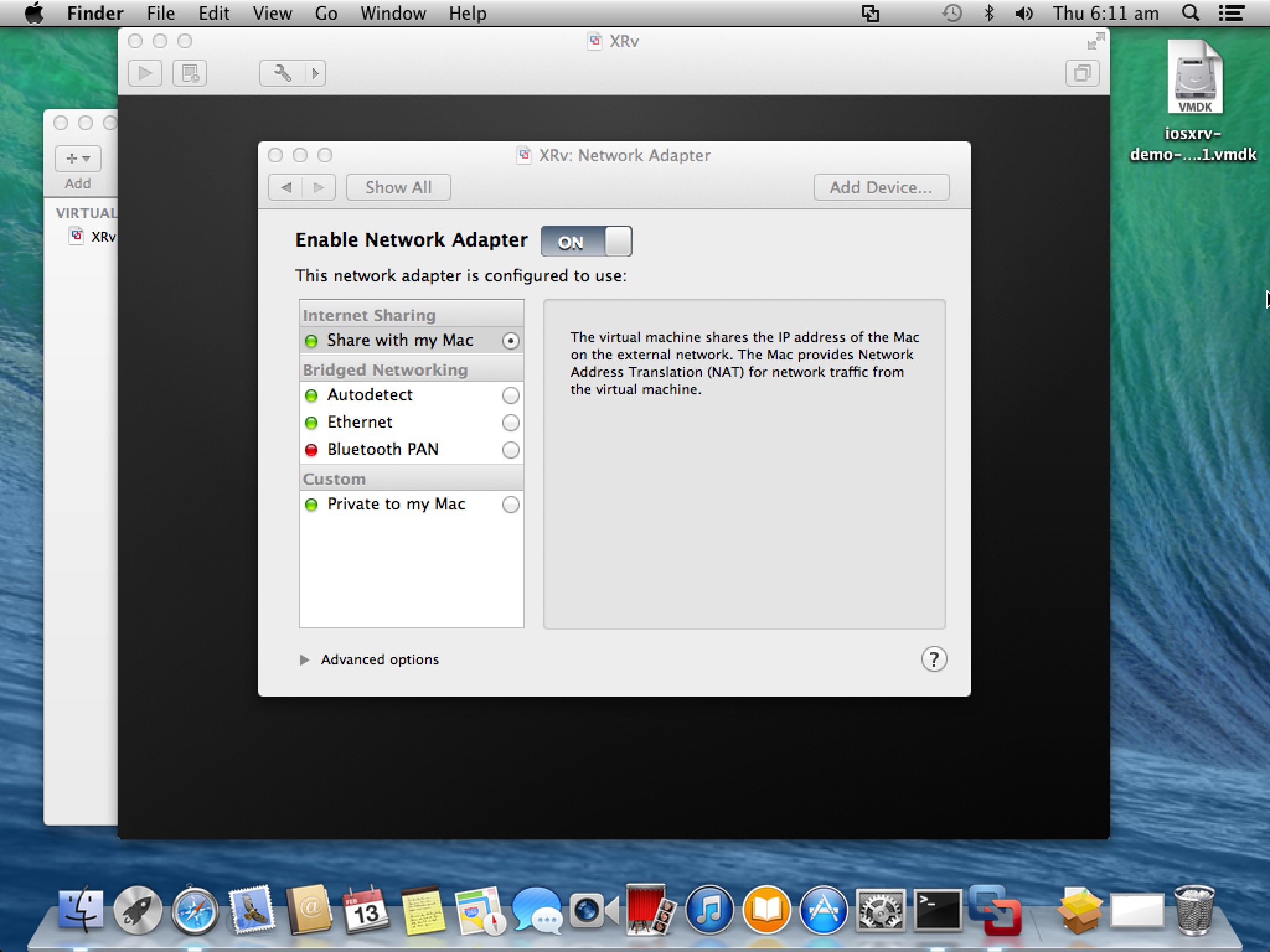Enter full screen for XRv window
1270x952 pixels.
click(1096, 42)
